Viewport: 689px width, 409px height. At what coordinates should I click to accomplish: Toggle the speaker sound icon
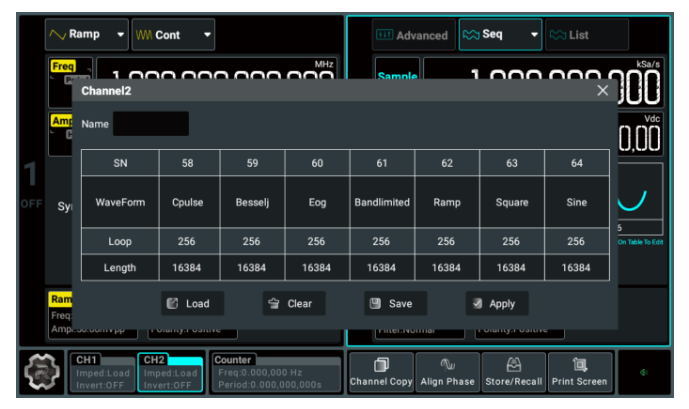tap(644, 373)
